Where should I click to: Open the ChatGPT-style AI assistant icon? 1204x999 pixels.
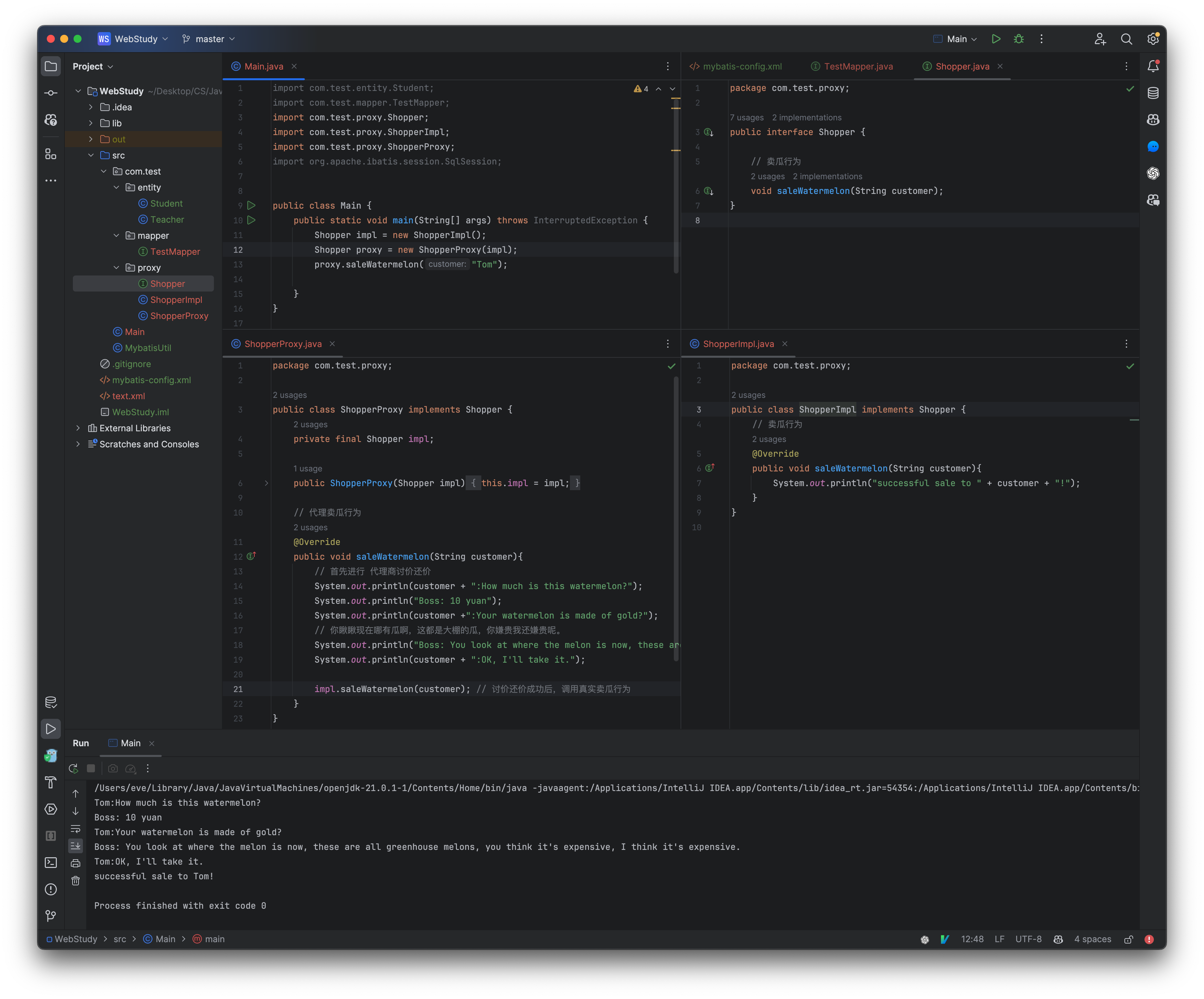coord(1153,173)
